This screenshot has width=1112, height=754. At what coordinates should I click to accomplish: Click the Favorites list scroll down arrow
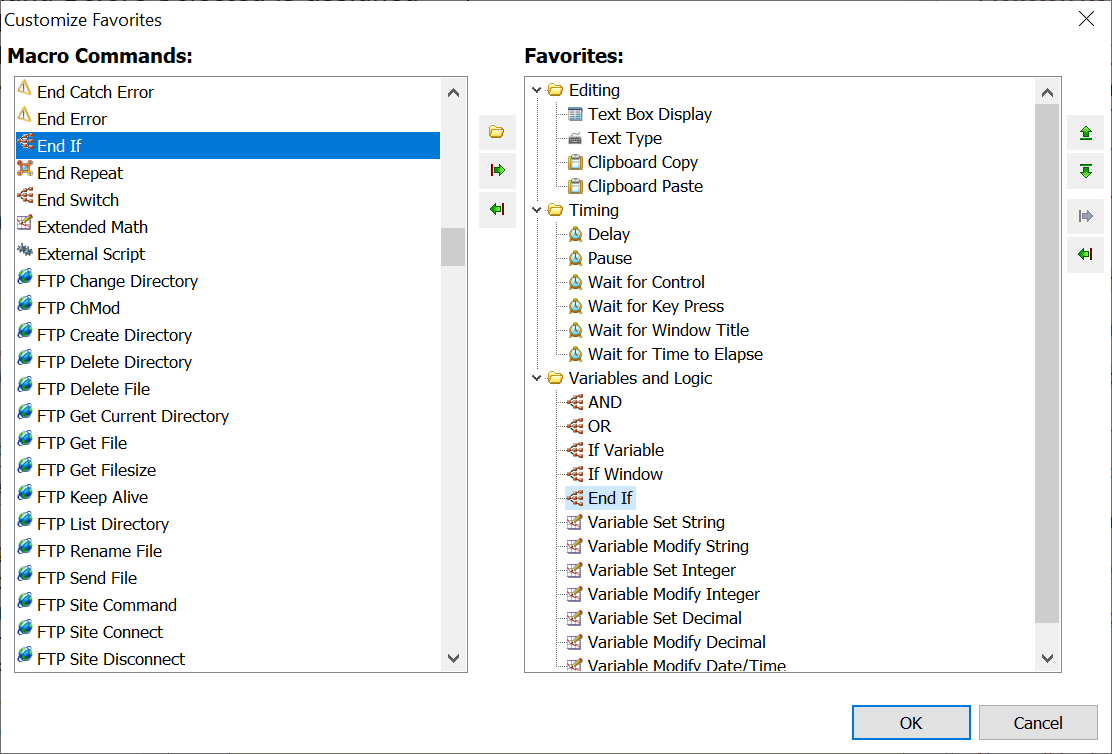pyautogui.click(x=1047, y=658)
